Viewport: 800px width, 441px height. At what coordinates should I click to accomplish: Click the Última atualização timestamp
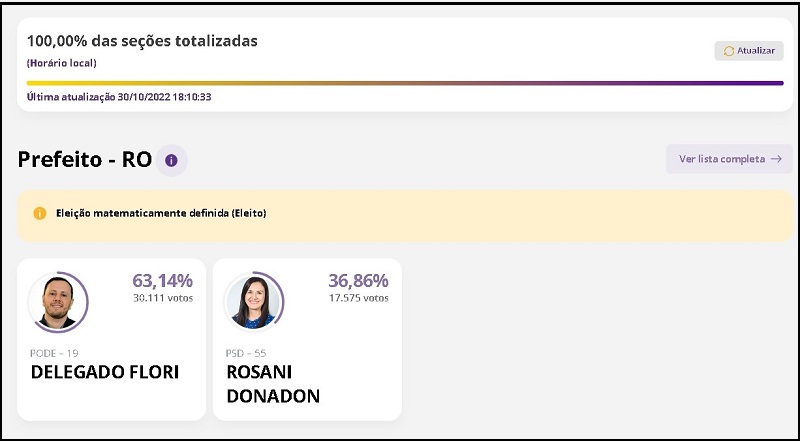click(119, 97)
